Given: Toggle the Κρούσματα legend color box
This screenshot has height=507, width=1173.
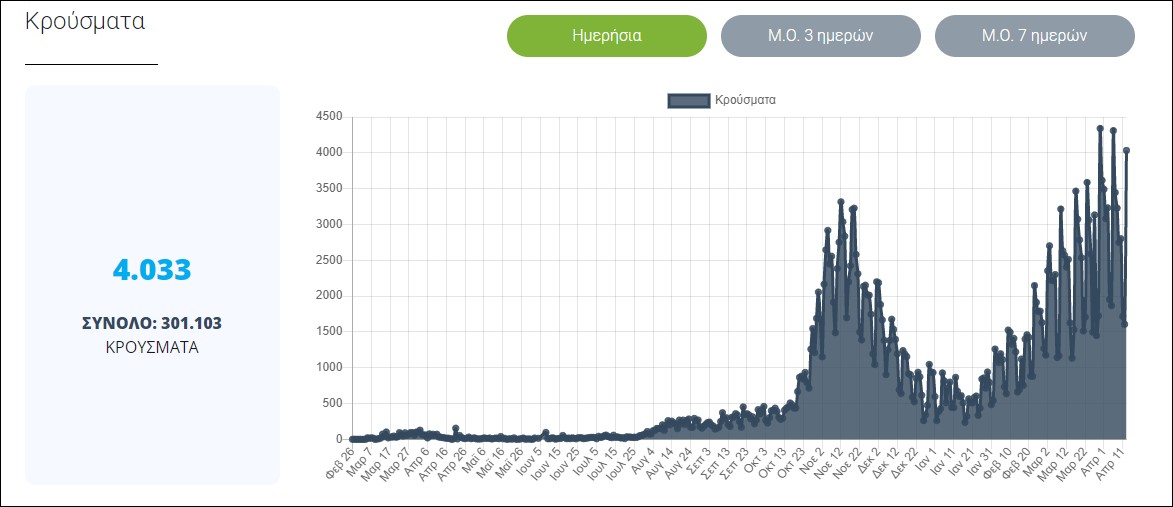Looking at the screenshot, I should tap(688, 100).
